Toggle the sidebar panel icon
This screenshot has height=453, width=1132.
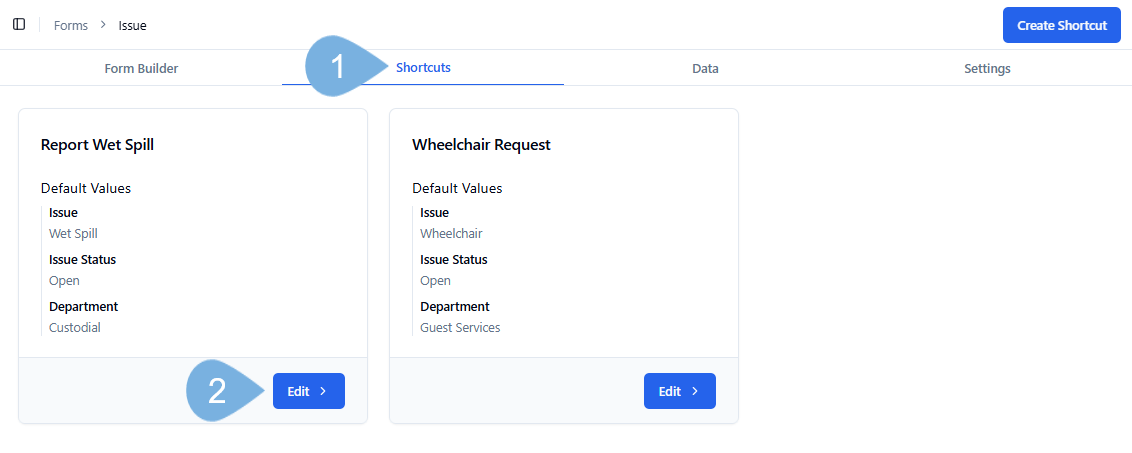(19, 24)
